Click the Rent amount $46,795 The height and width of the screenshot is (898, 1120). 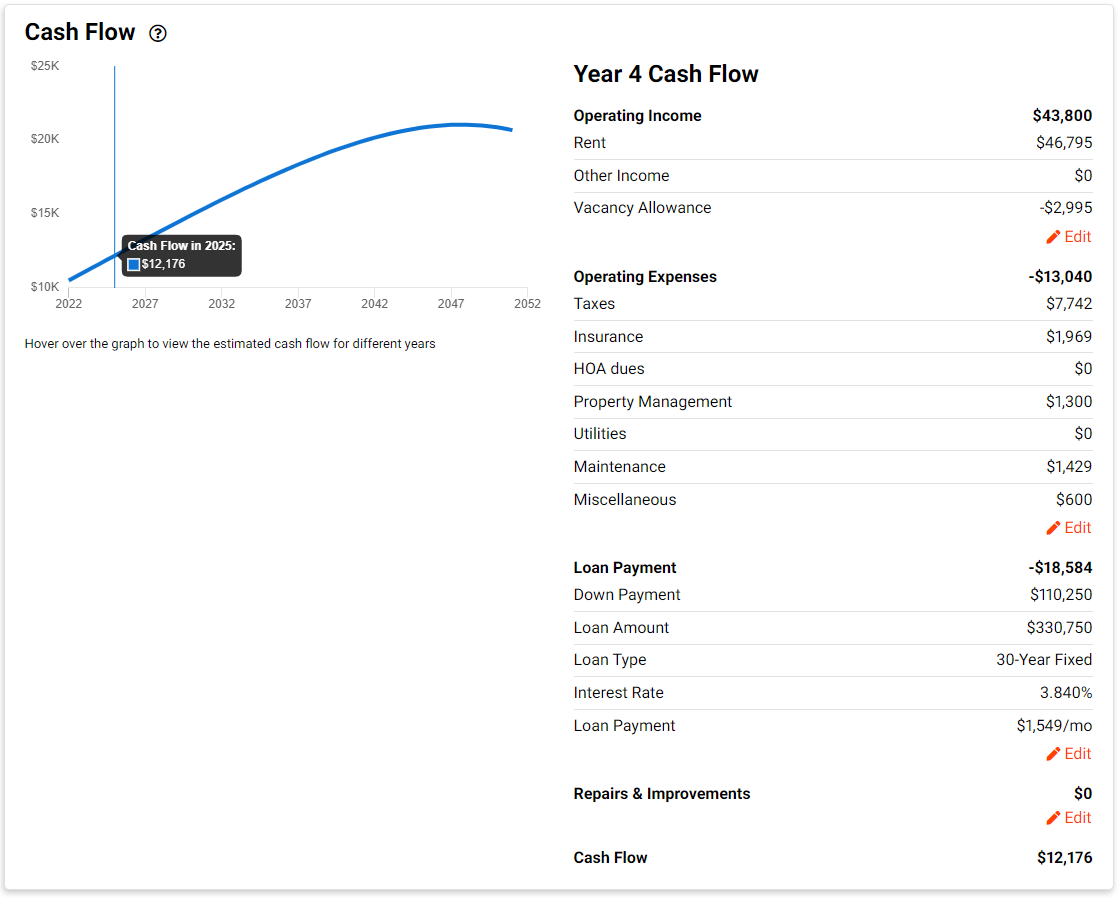pos(1064,143)
